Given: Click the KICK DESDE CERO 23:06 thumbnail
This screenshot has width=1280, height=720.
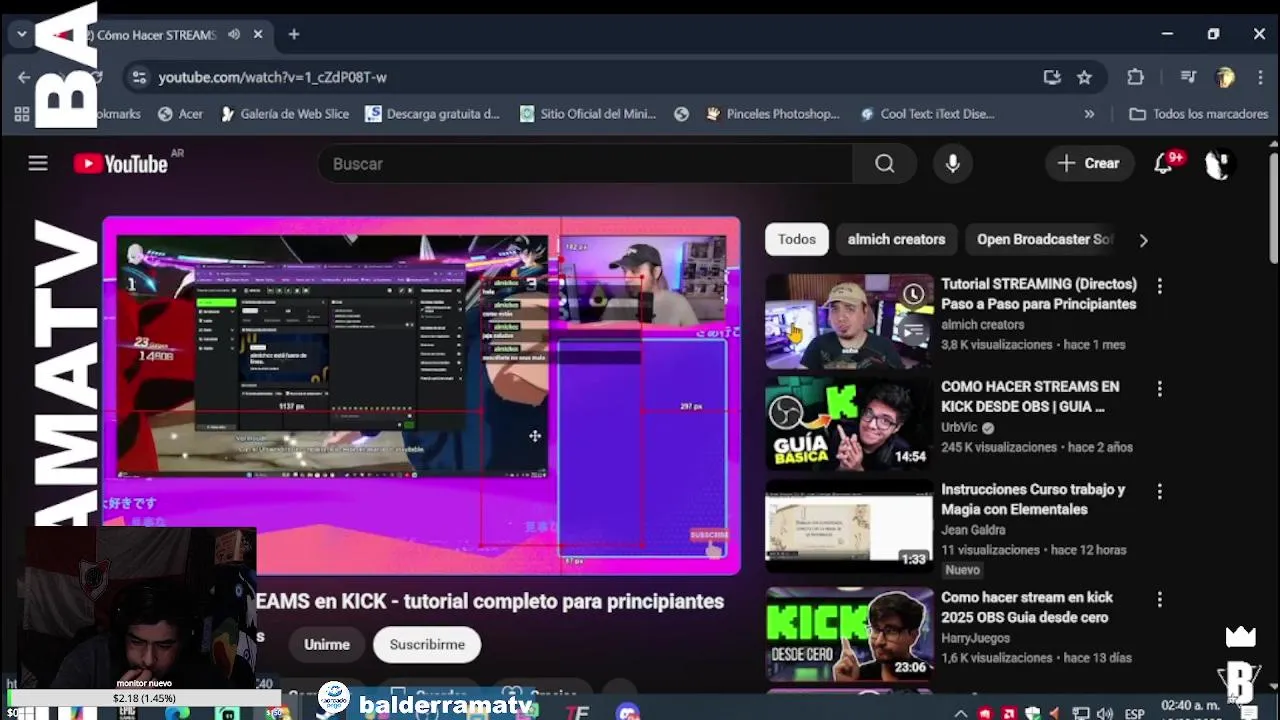Looking at the screenshot, I should coord(849,634).
